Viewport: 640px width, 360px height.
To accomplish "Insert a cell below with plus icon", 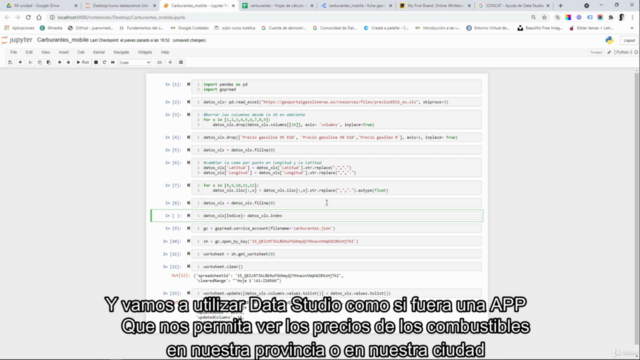I will coord(20,62).
